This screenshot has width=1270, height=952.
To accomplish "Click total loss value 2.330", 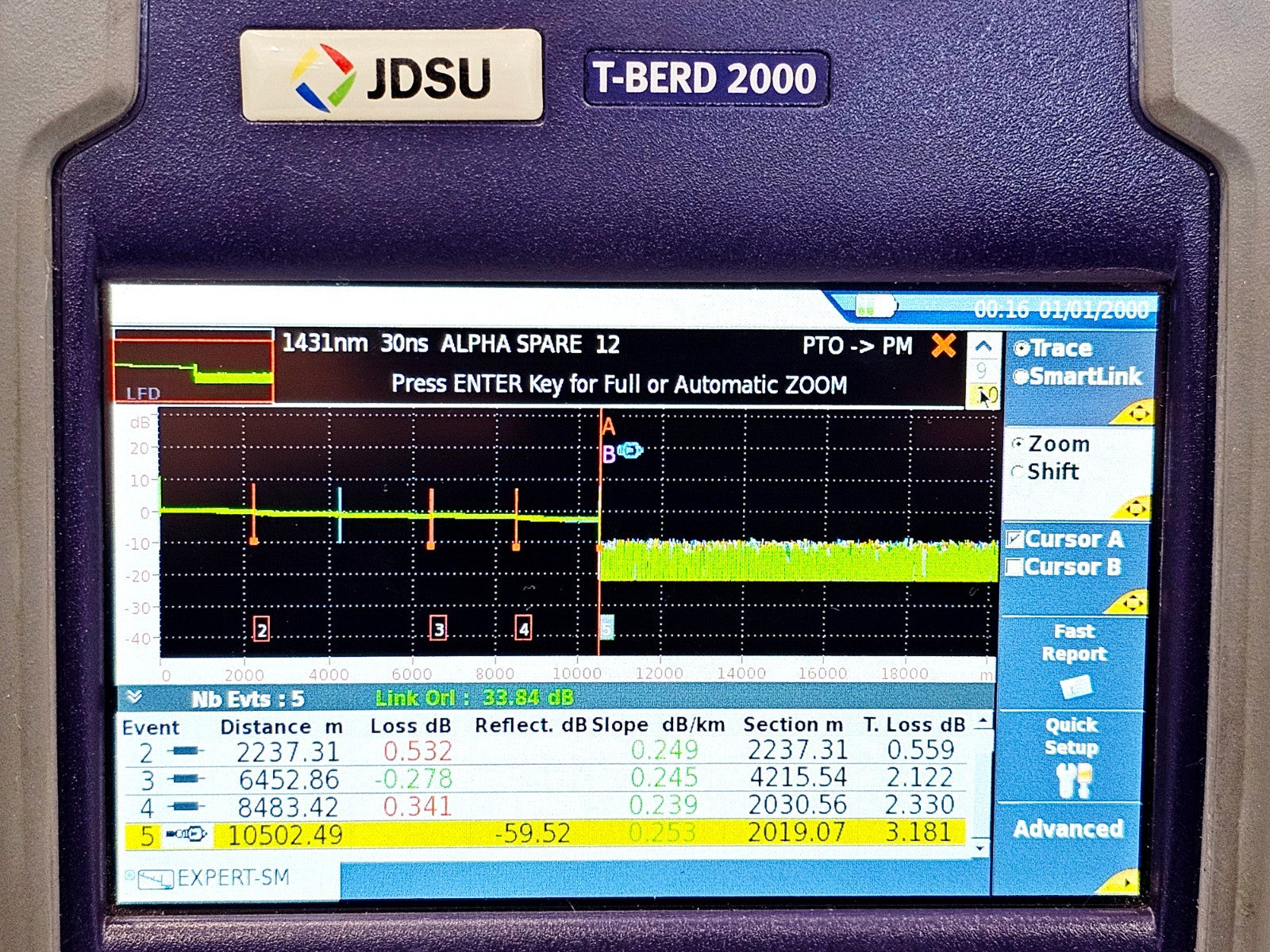I will (920, 804).
